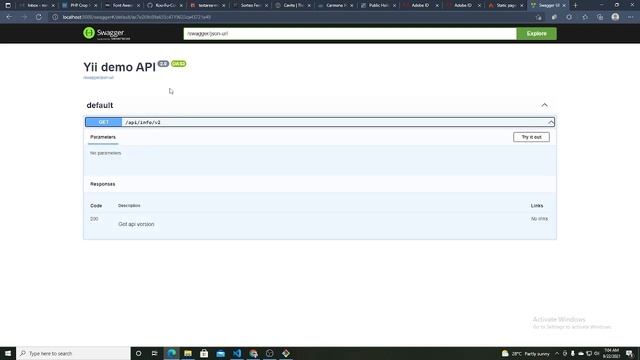Open Microsoft Store from taskbar

coord(204,353)
